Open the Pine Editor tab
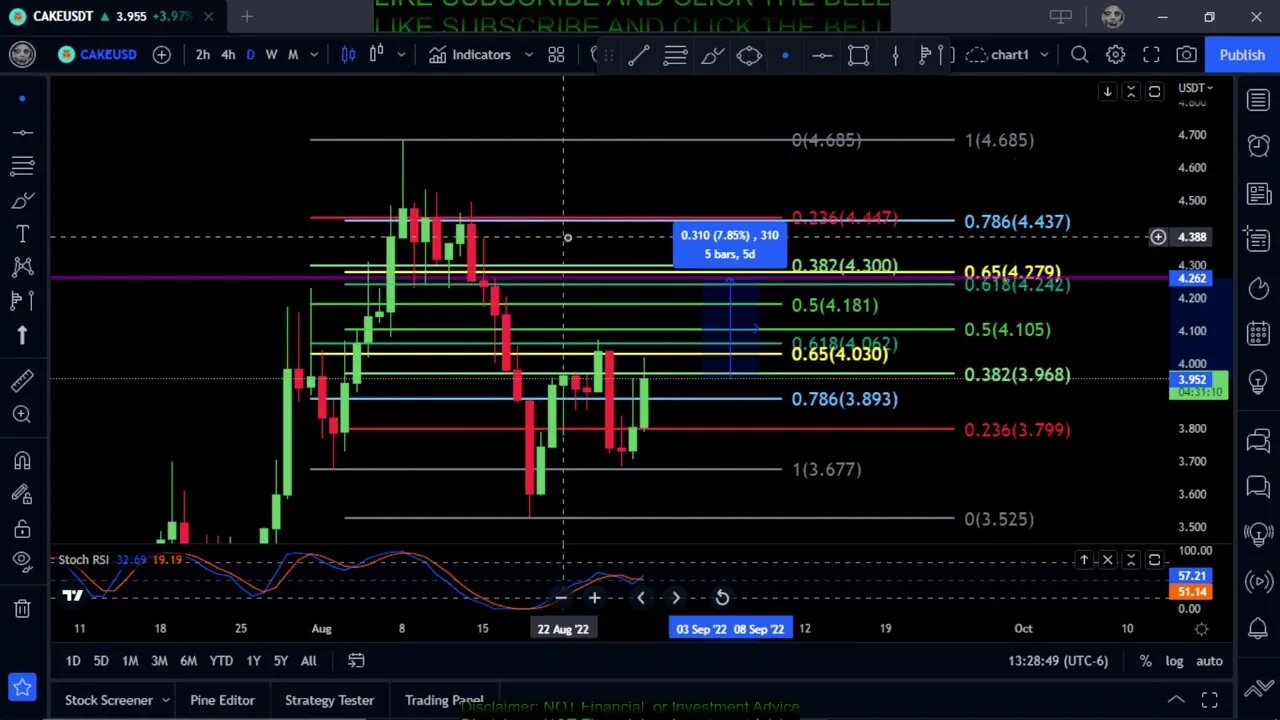Screen dimensions: 1280x720 tap(222, 700)
